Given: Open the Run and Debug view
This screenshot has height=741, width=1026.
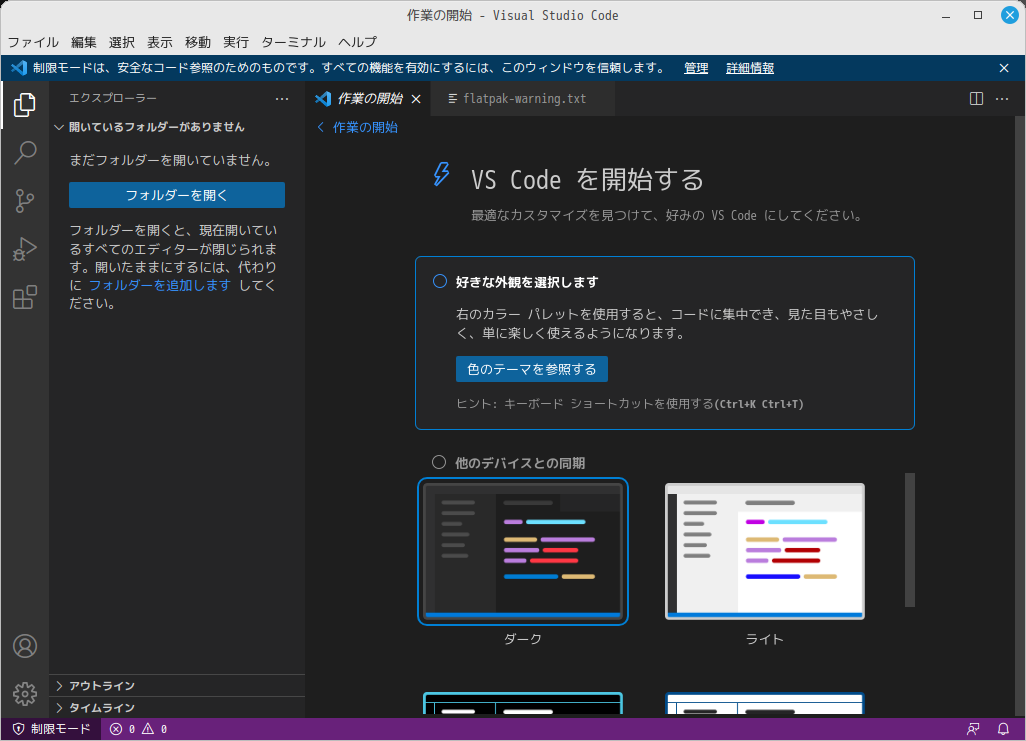Looking at the screenshot, I should (25, 249).
